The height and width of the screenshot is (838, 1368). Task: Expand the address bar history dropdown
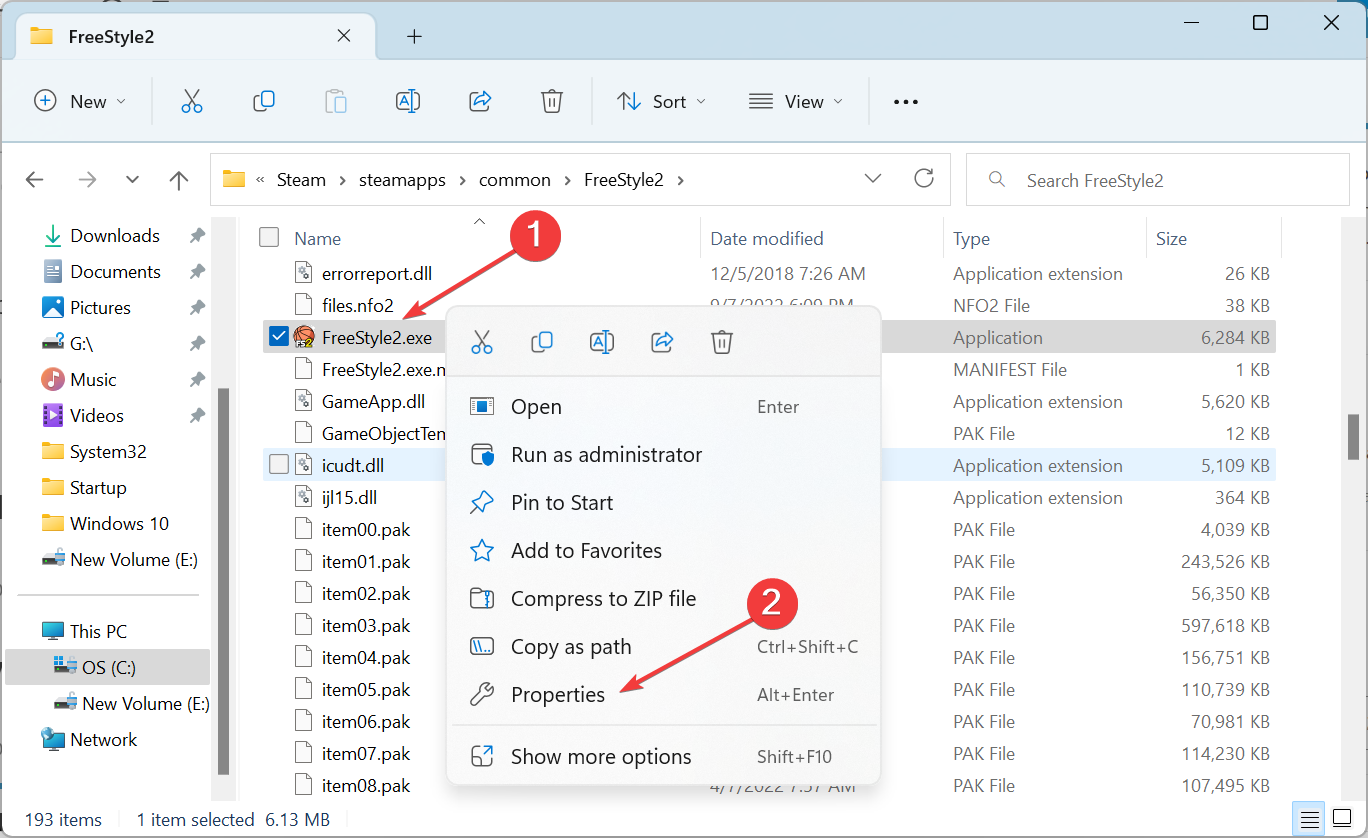(873, 179)
